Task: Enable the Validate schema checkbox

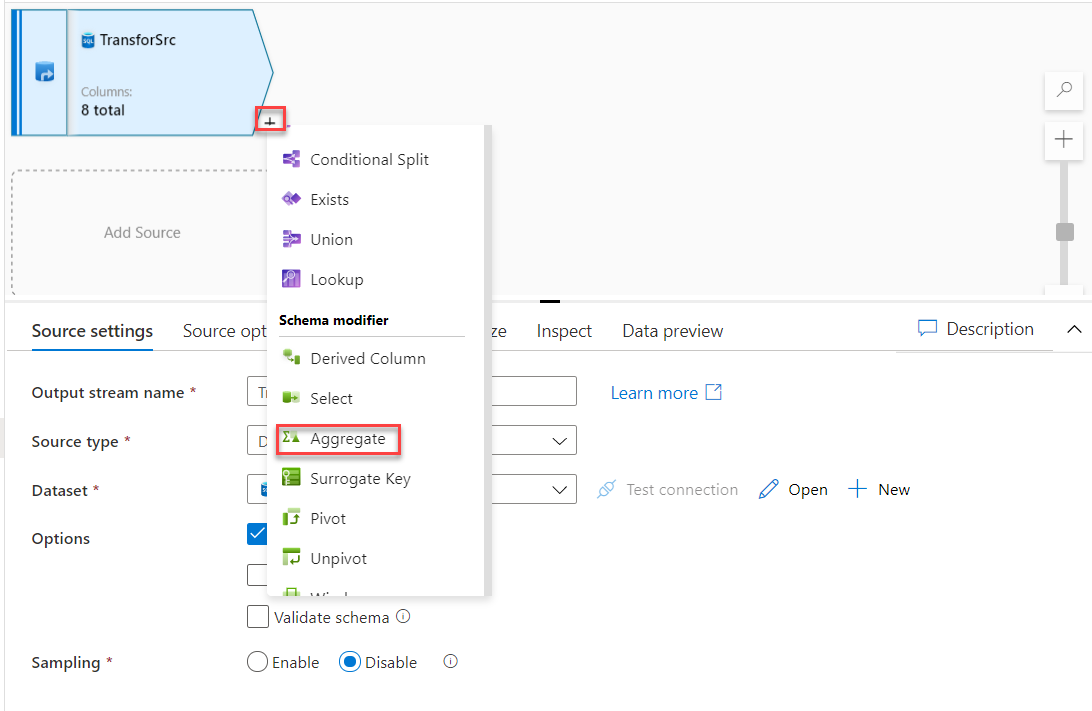Action: tap(258, 617)
